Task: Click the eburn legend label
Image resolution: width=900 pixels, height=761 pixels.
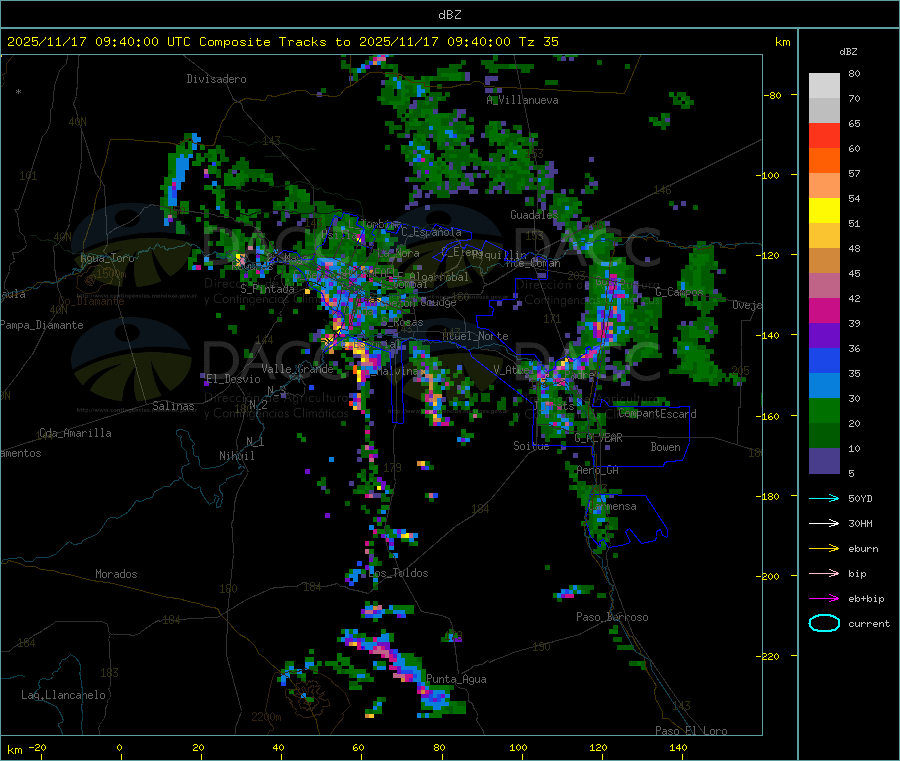Action: [x=863, y=549]
